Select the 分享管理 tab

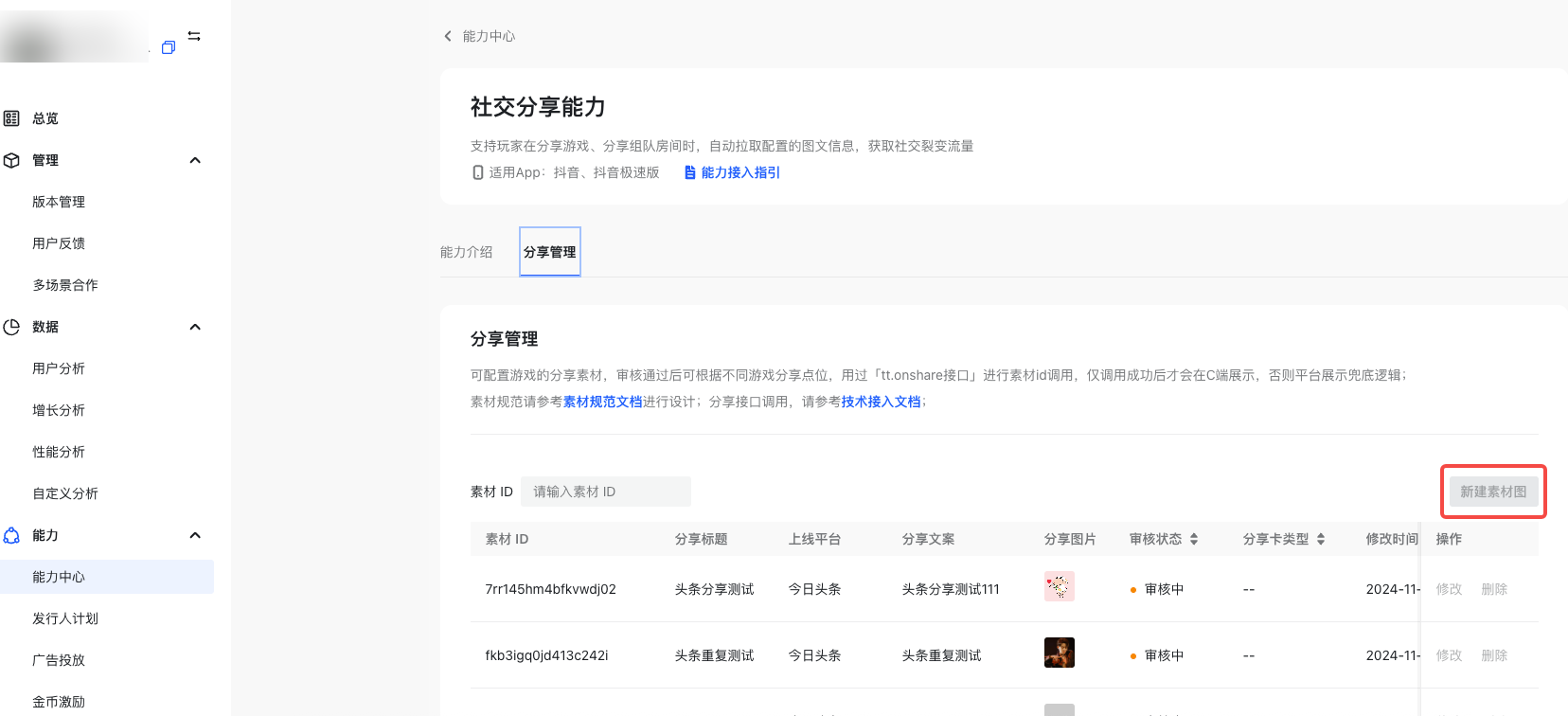click(549, 252)
